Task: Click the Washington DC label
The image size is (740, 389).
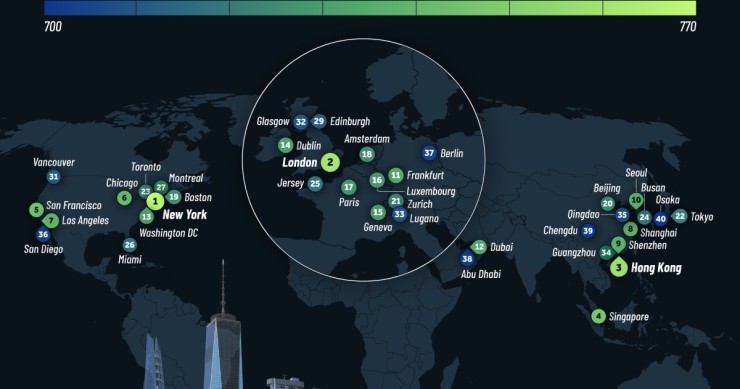Action: click(168, 233)
